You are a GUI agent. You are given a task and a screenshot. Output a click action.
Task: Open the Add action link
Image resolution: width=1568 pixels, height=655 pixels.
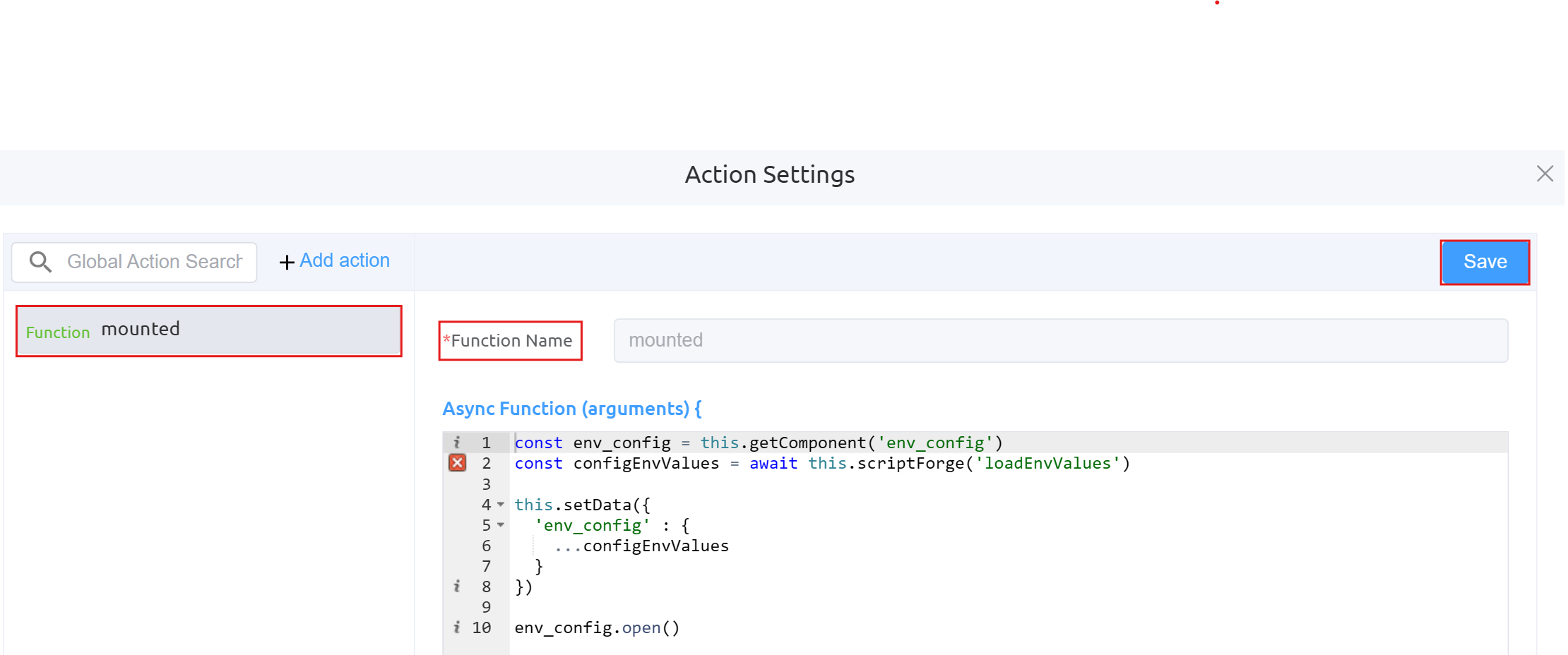pos(344,260)
